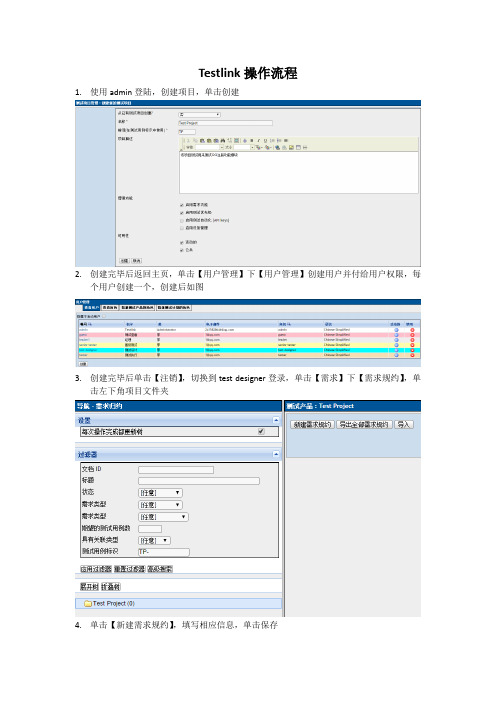Check the hide inactive users checkbox
The width and height of the screenshot is (496, 702).
(104, 316)
